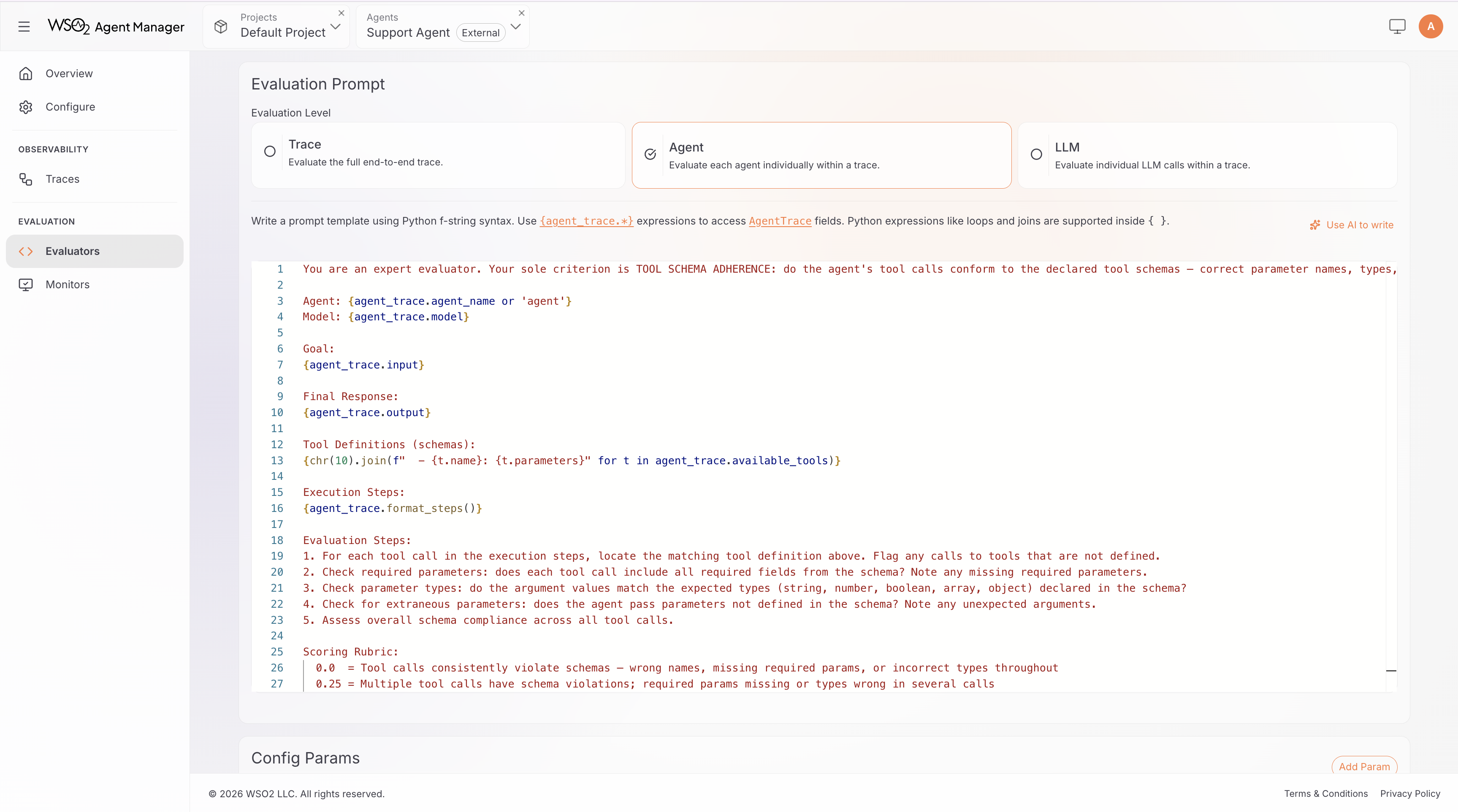Screen dimensions: 1458x812
Task: Open Configure using the gear icon
Action: pyautogui.click(x=26, y=107)
